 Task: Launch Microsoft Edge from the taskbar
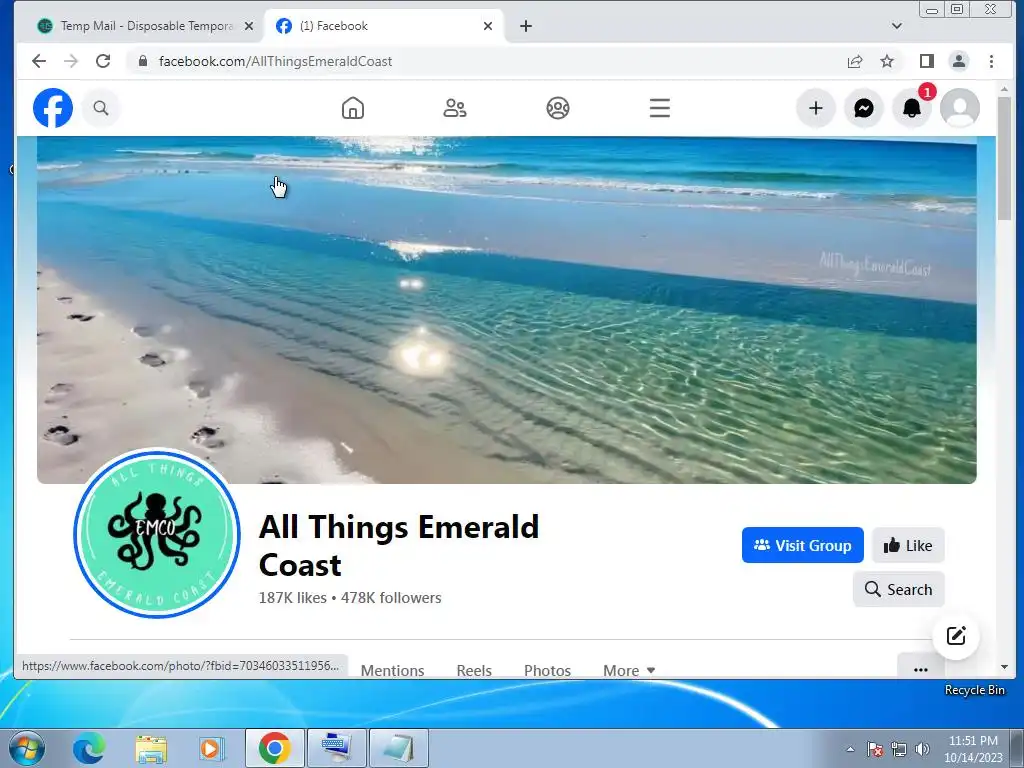(x=89, y=748)
